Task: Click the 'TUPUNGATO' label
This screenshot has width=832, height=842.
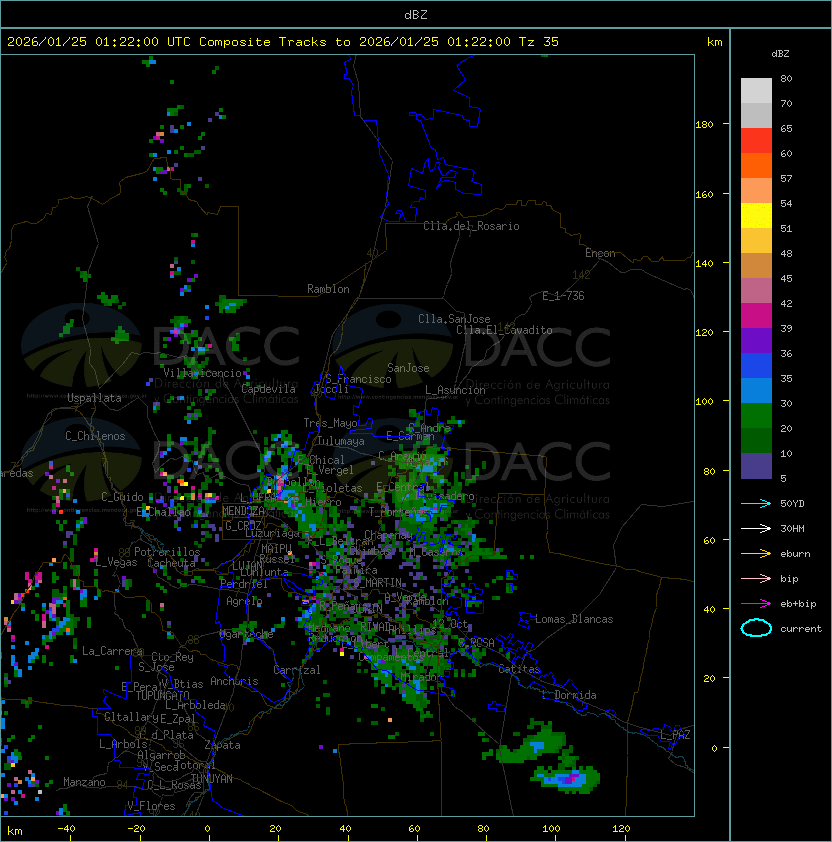Action: (162, 695)
